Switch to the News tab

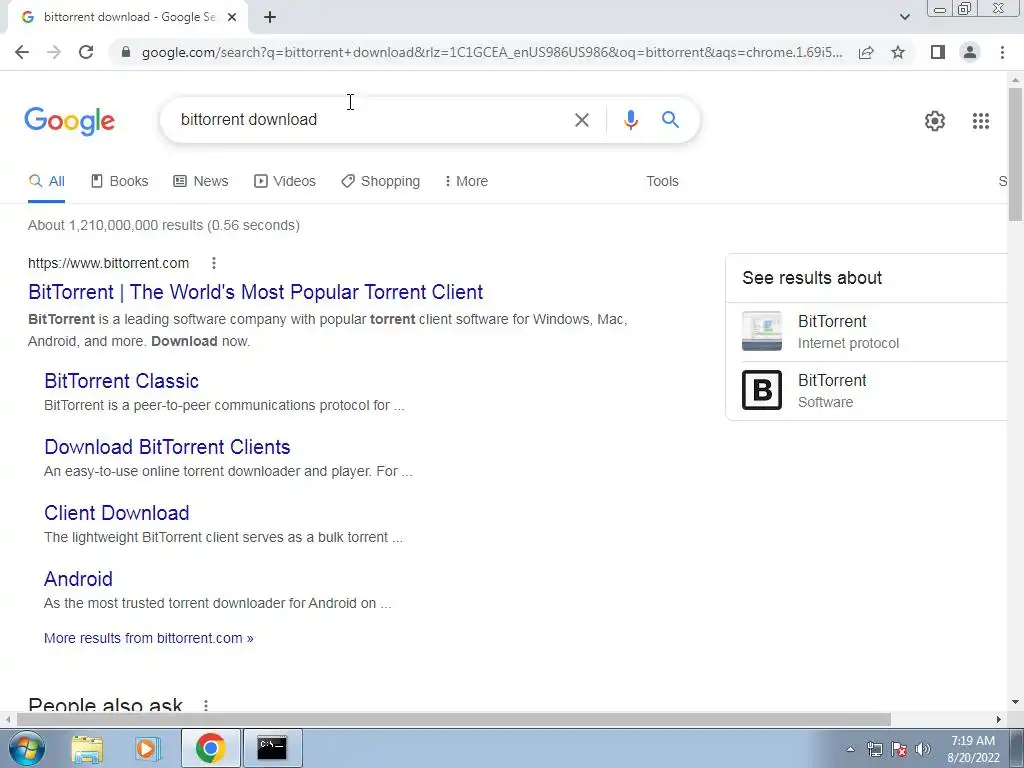point(200,181)
